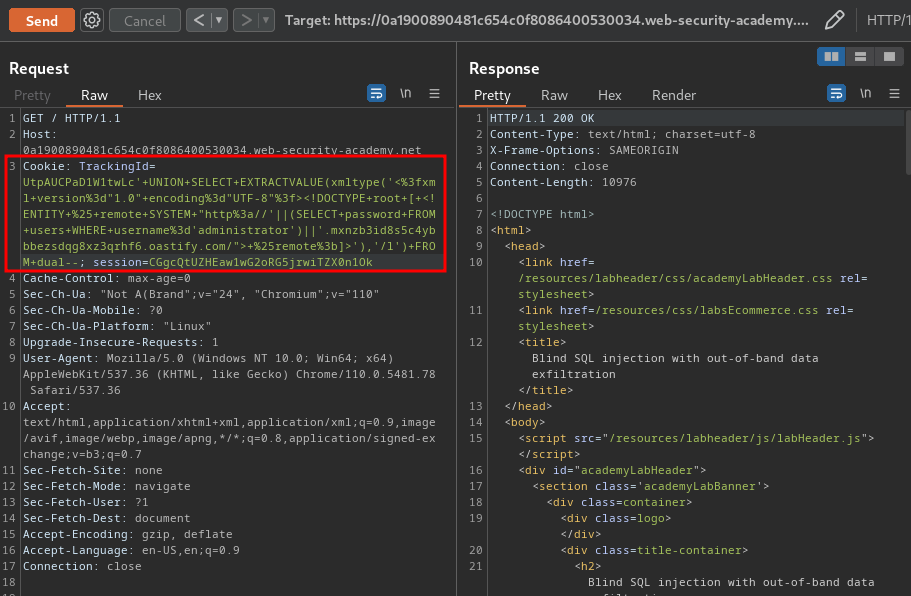
Task: Switch Response view to Raw tab
Action: click(554, 95)
